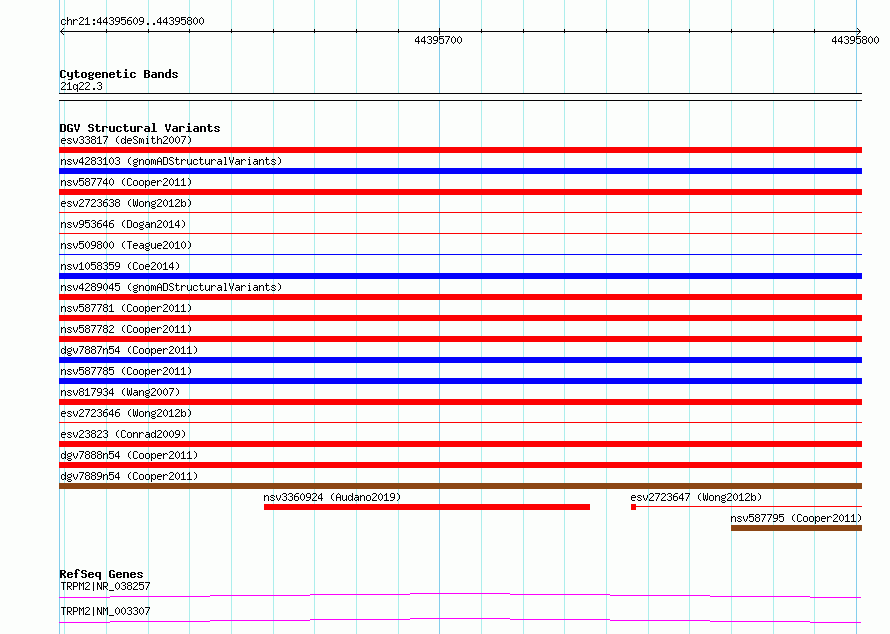The width and height of the screenshot is (890, 634).
Task: Click the blue nsv1058359 variant bar
Action: (460, 276)
